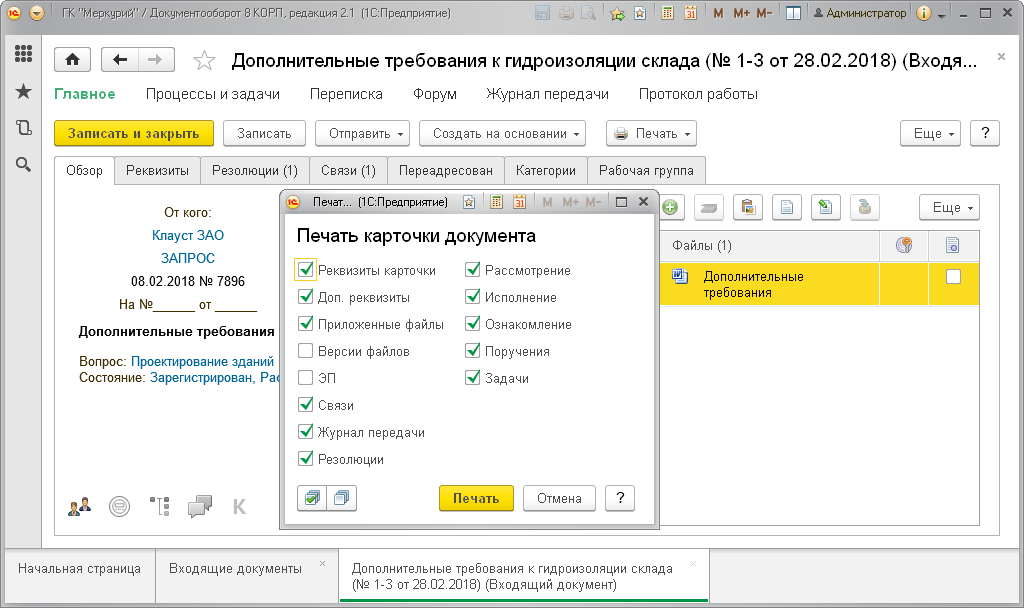Toggle Поручения checkbox

[473, 351]
